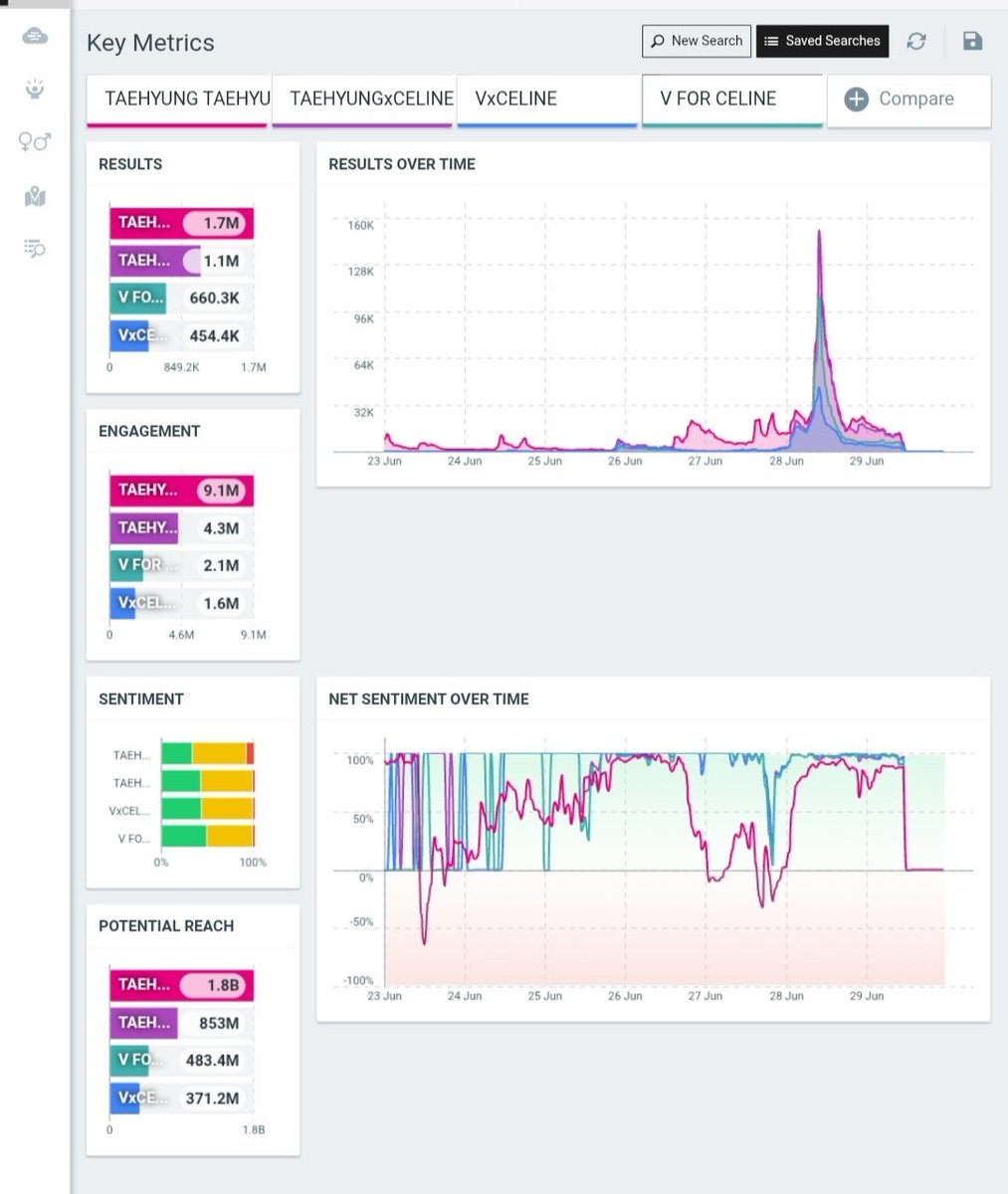
Task: Select the V FOR CELINE search tab
Action: [732, 99]
